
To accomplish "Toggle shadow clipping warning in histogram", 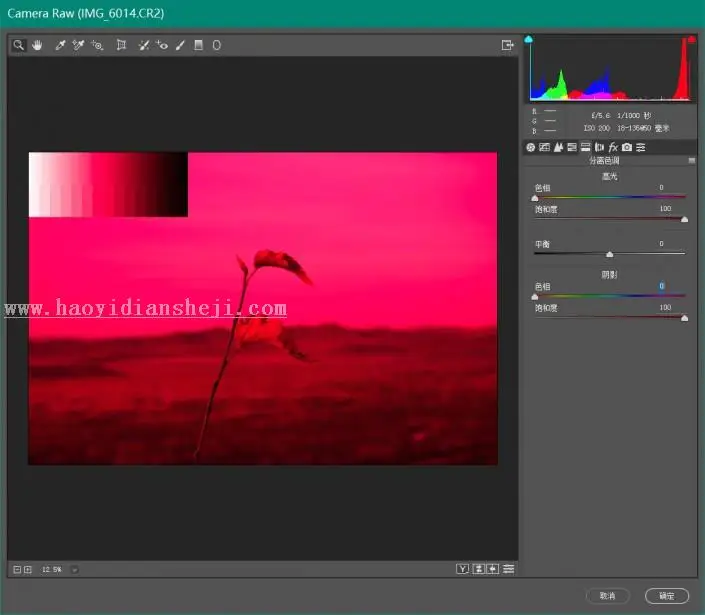I will coord(529,40).
